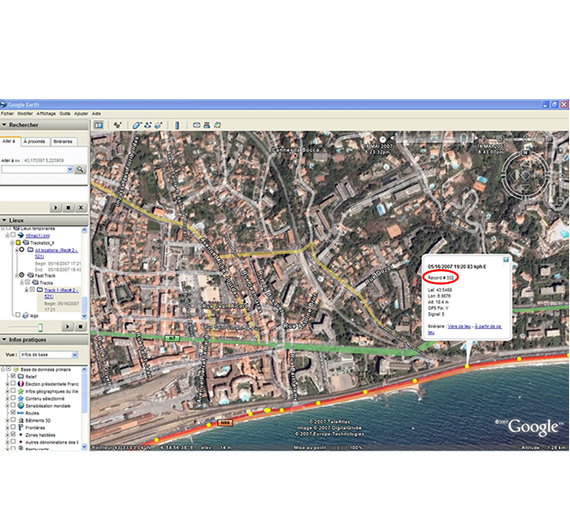This screenshot has width=570, height=526.
Task: Open the Fichier menu
Action: pos(7,114)
